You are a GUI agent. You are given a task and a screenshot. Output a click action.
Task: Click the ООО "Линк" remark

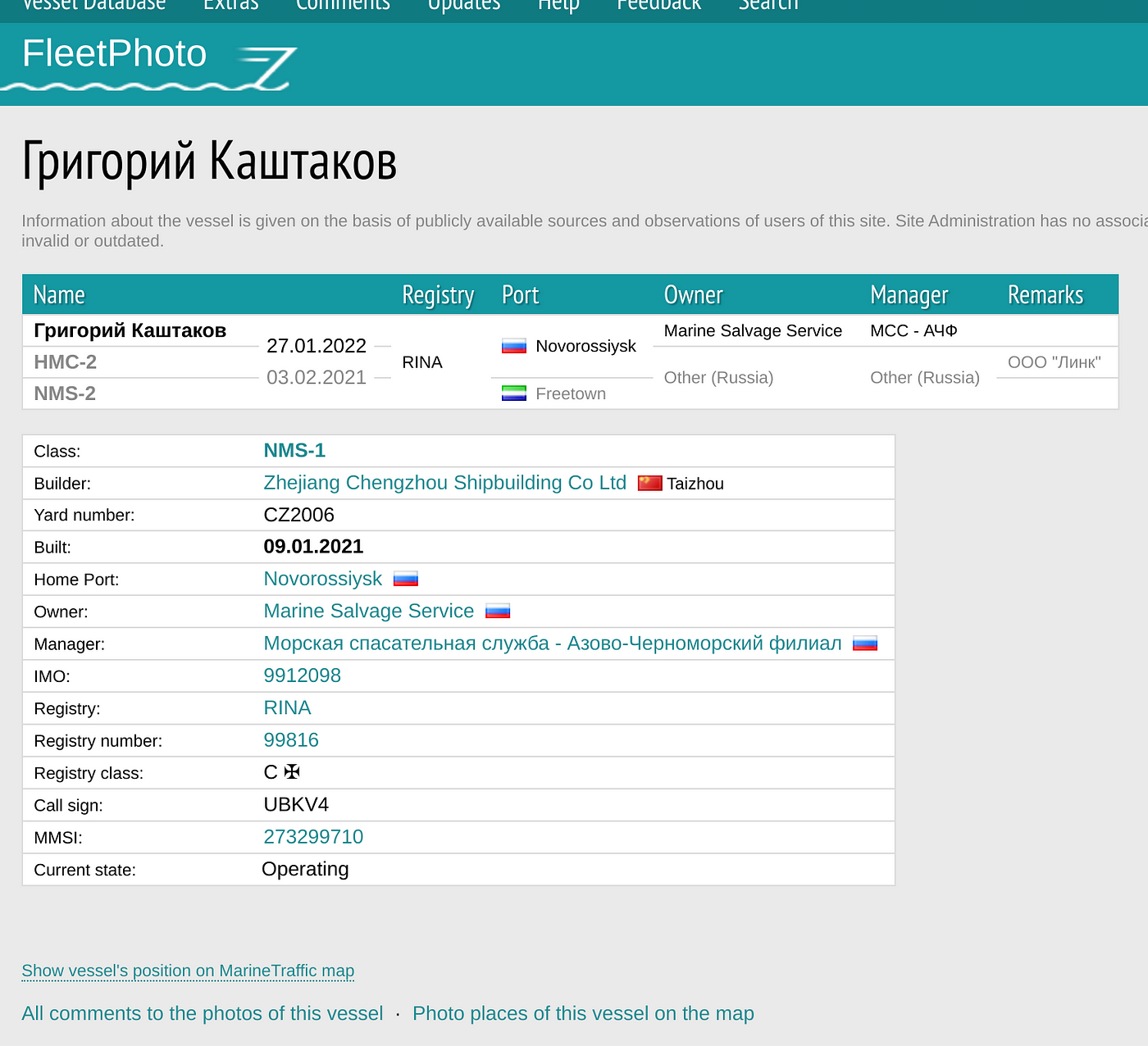[1055, 362]
